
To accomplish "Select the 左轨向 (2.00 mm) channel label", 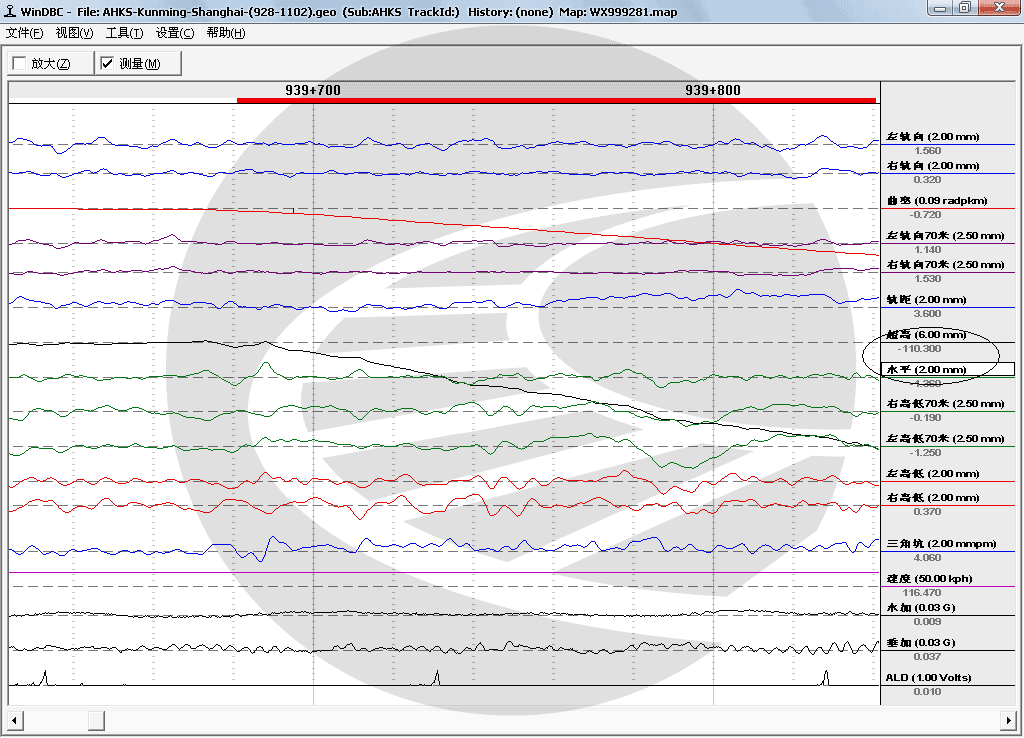I will (933, 136).
